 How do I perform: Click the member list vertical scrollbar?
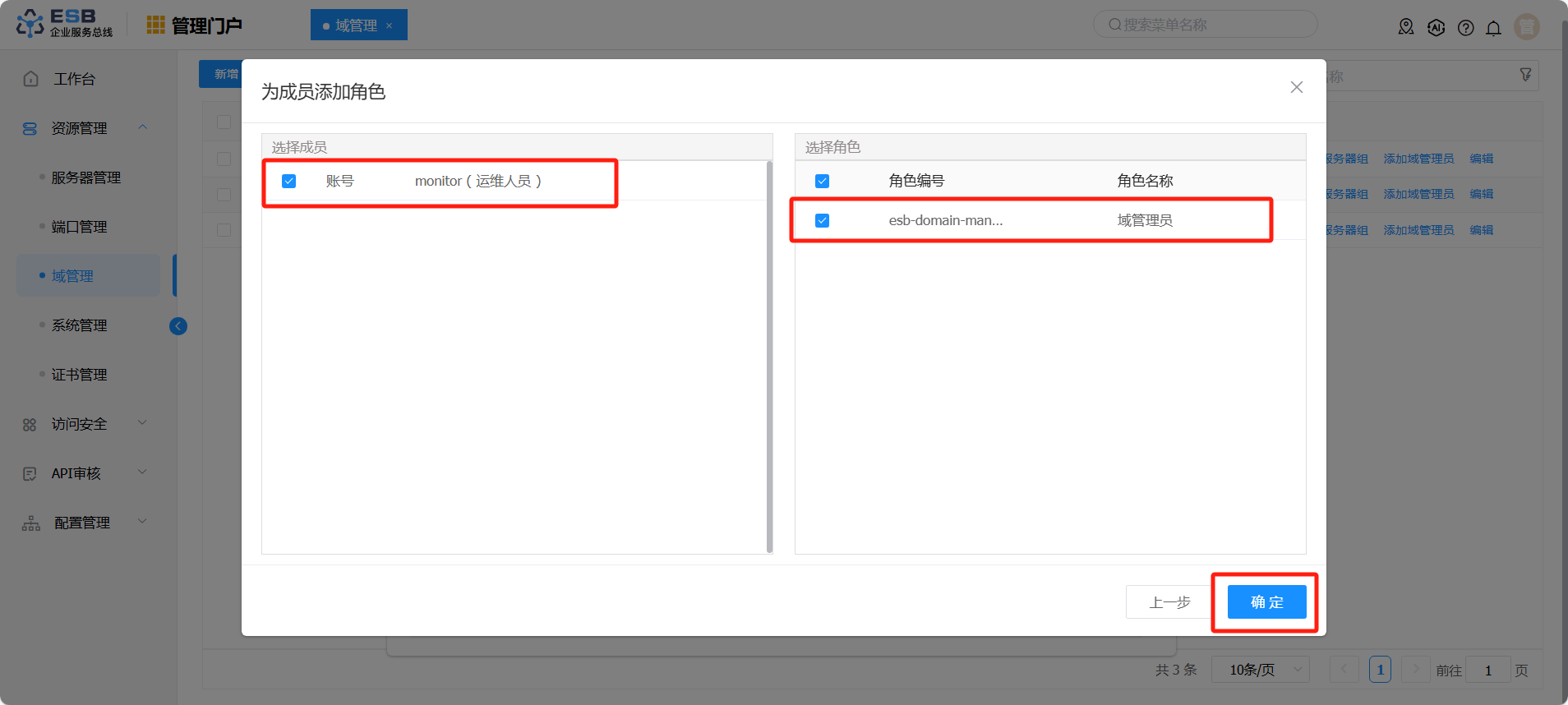tap(769, 357)
